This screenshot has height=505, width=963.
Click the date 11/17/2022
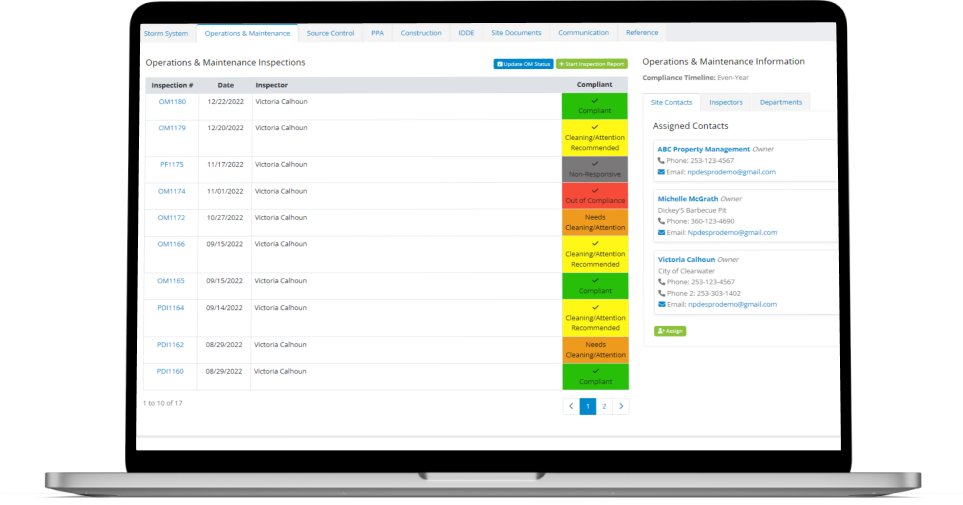click(225, 165)
